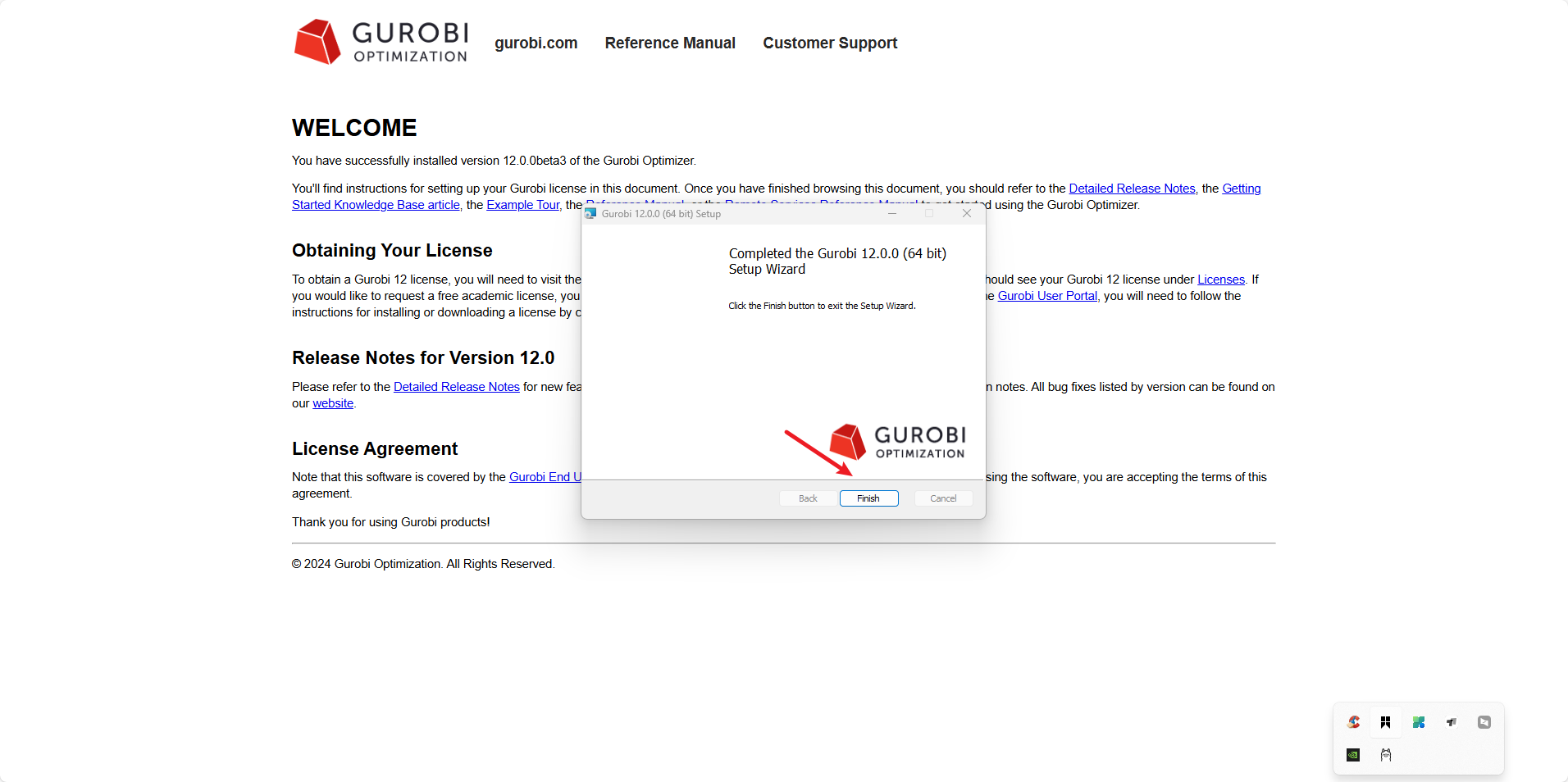Screen dimensions: 1568x782
Task: Click the 'Thank you for using Gurobi products!' text
Action: point(391,522)
